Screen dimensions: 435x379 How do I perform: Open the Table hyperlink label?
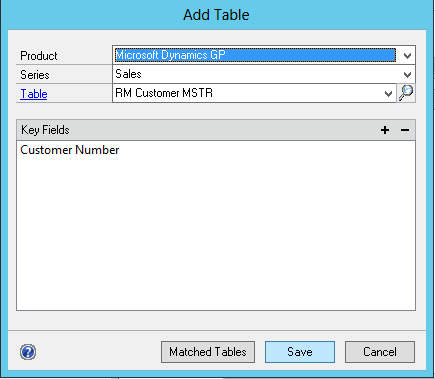[x=34, y=94]
